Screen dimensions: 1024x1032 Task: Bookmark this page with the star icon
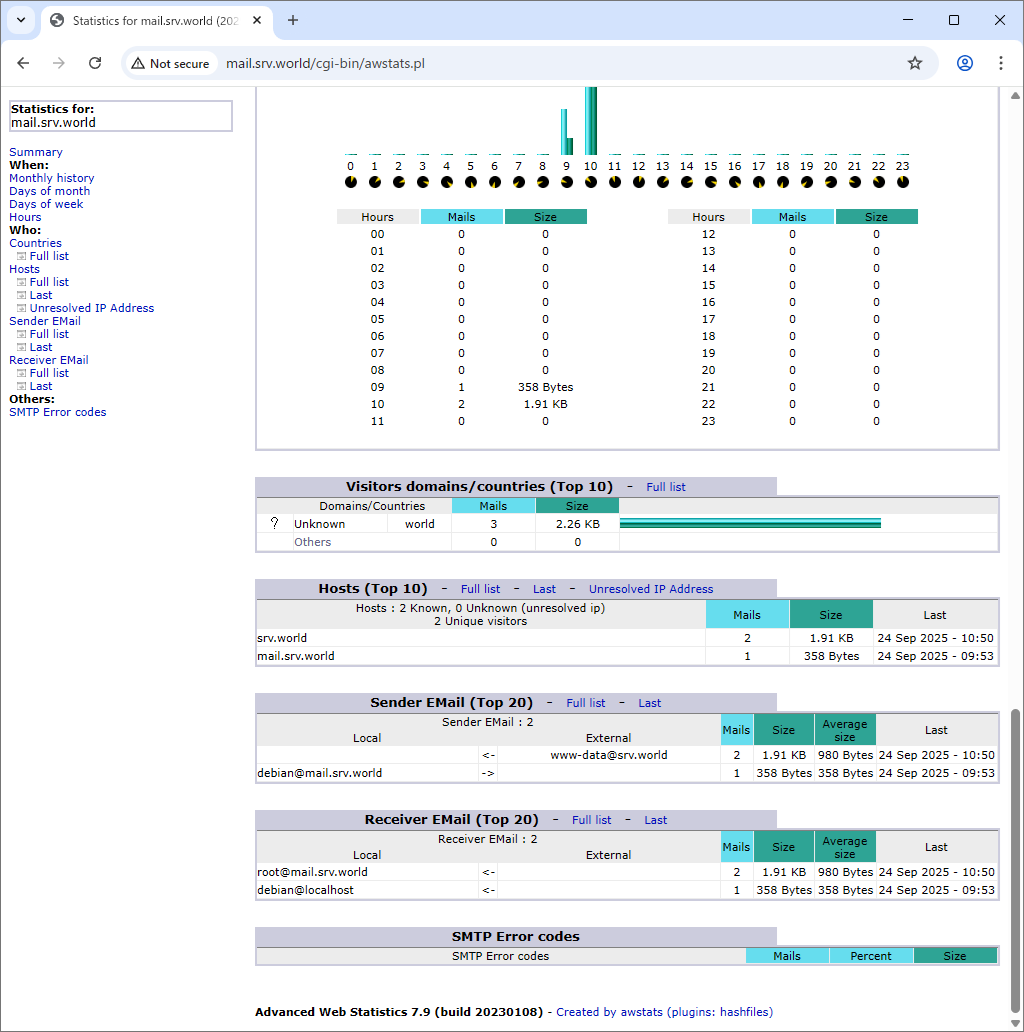(915, 63)
